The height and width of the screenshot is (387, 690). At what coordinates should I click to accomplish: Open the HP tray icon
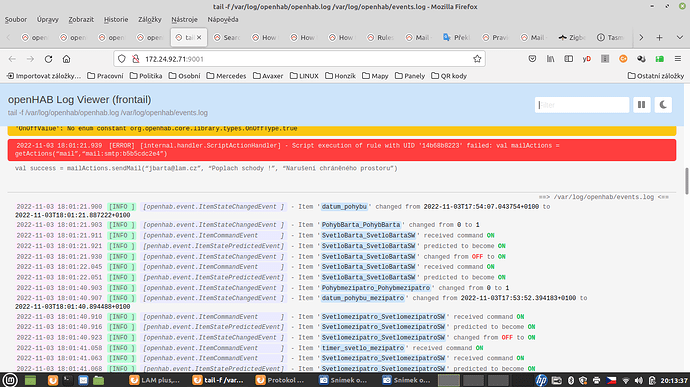tap(541, 380)
